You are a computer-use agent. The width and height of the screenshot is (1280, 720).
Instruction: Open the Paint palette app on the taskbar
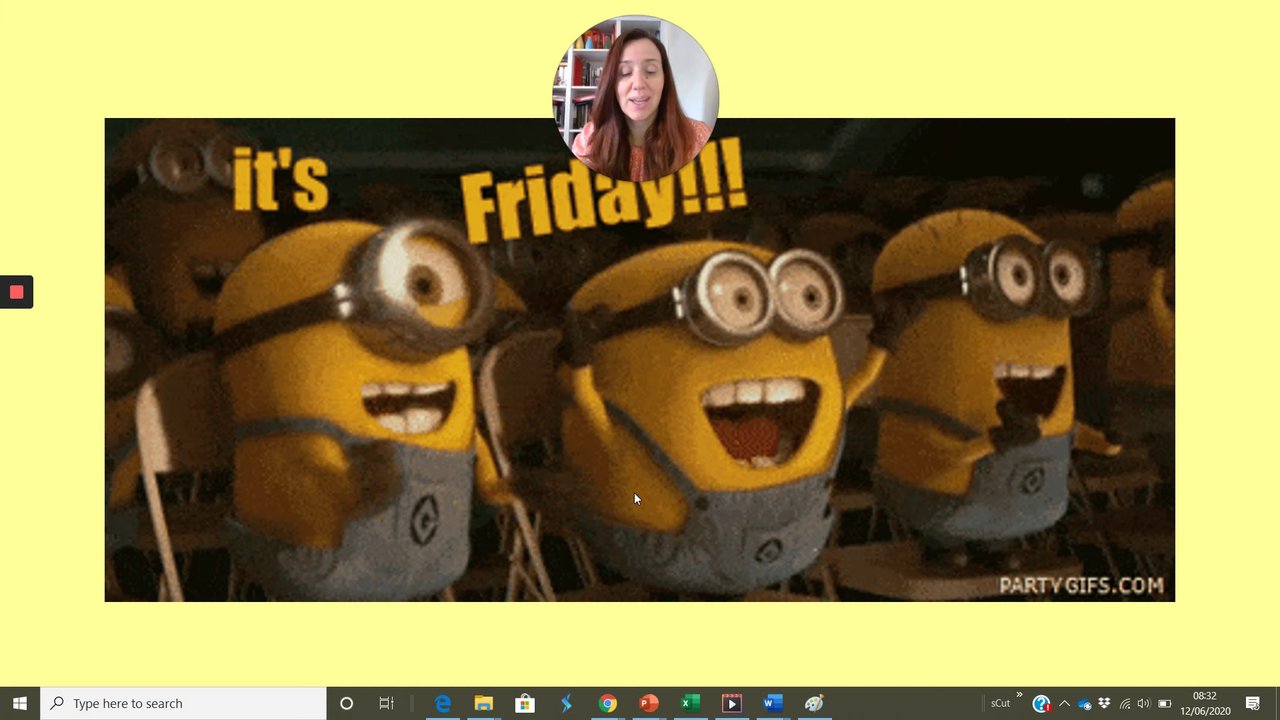coord(814,703)
